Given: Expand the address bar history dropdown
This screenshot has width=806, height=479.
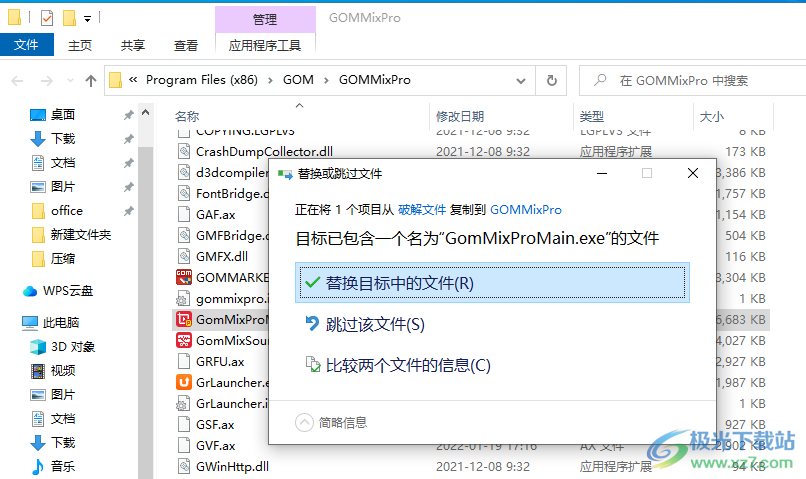Looking at the screenshot, I should click(521, 81).
